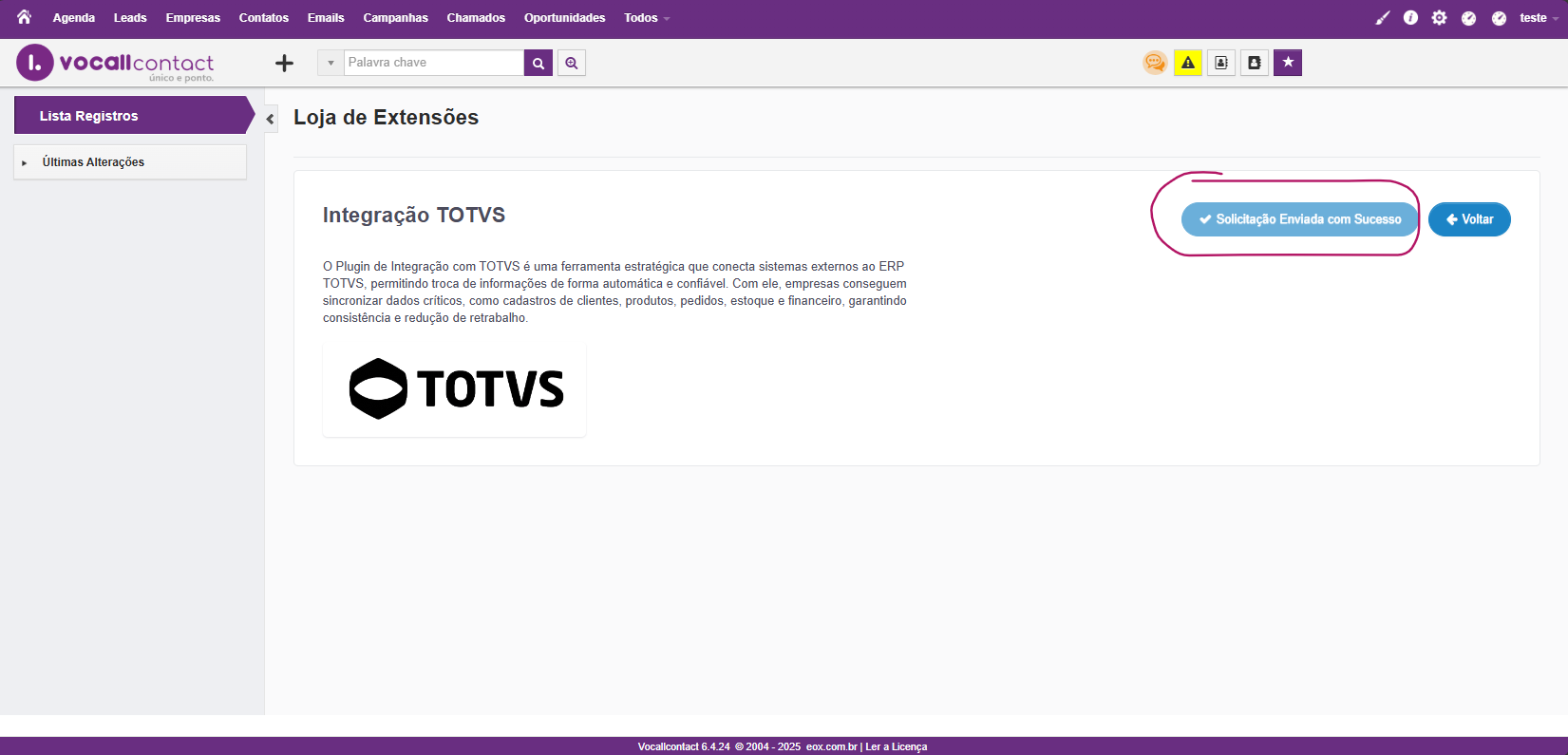Image resolution: width=1568 pixels, height=755 pixels.
Task: Open the teste user dropdown
Action: click(x=1537, y=18)
